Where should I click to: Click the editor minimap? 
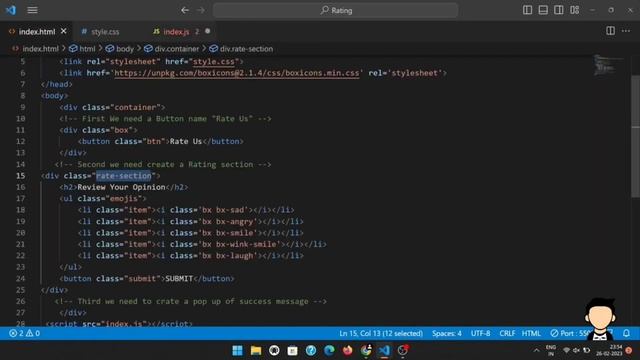coord(607,65)
